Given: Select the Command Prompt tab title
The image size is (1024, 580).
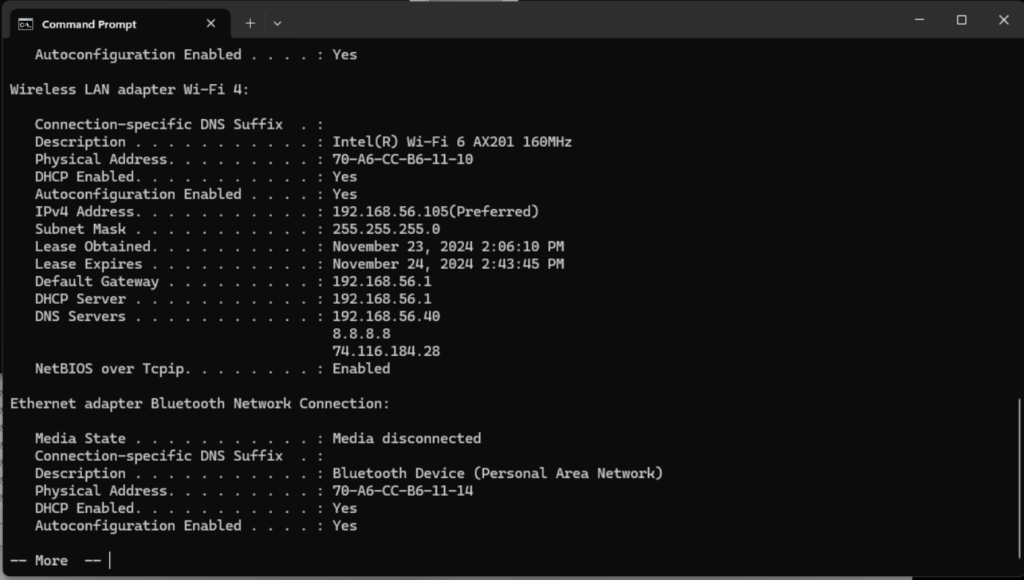Looking at the screenshot, I should [x=89, y=24].
